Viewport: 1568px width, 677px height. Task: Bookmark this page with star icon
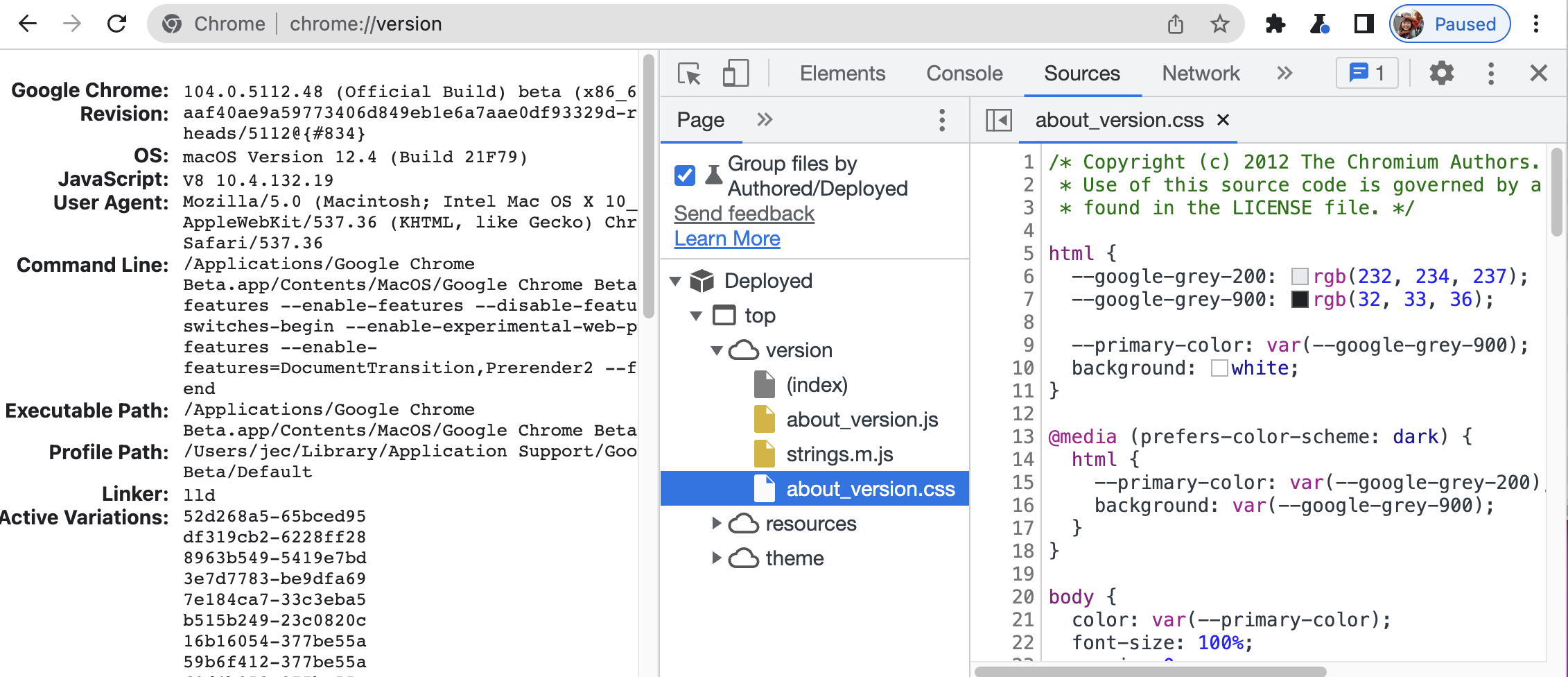(1219, 24)
